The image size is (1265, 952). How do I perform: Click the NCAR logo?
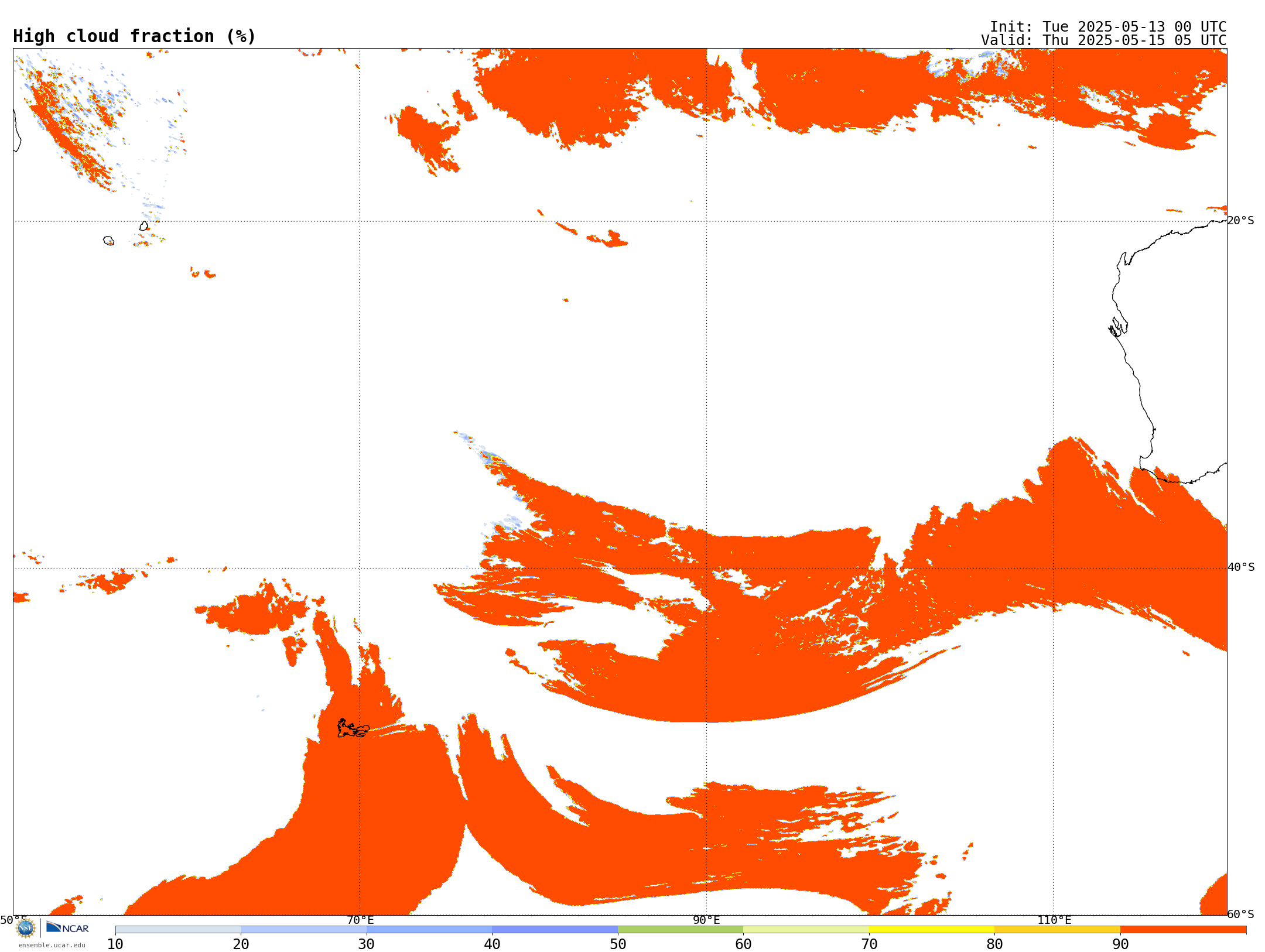click(x=67, y=927)
